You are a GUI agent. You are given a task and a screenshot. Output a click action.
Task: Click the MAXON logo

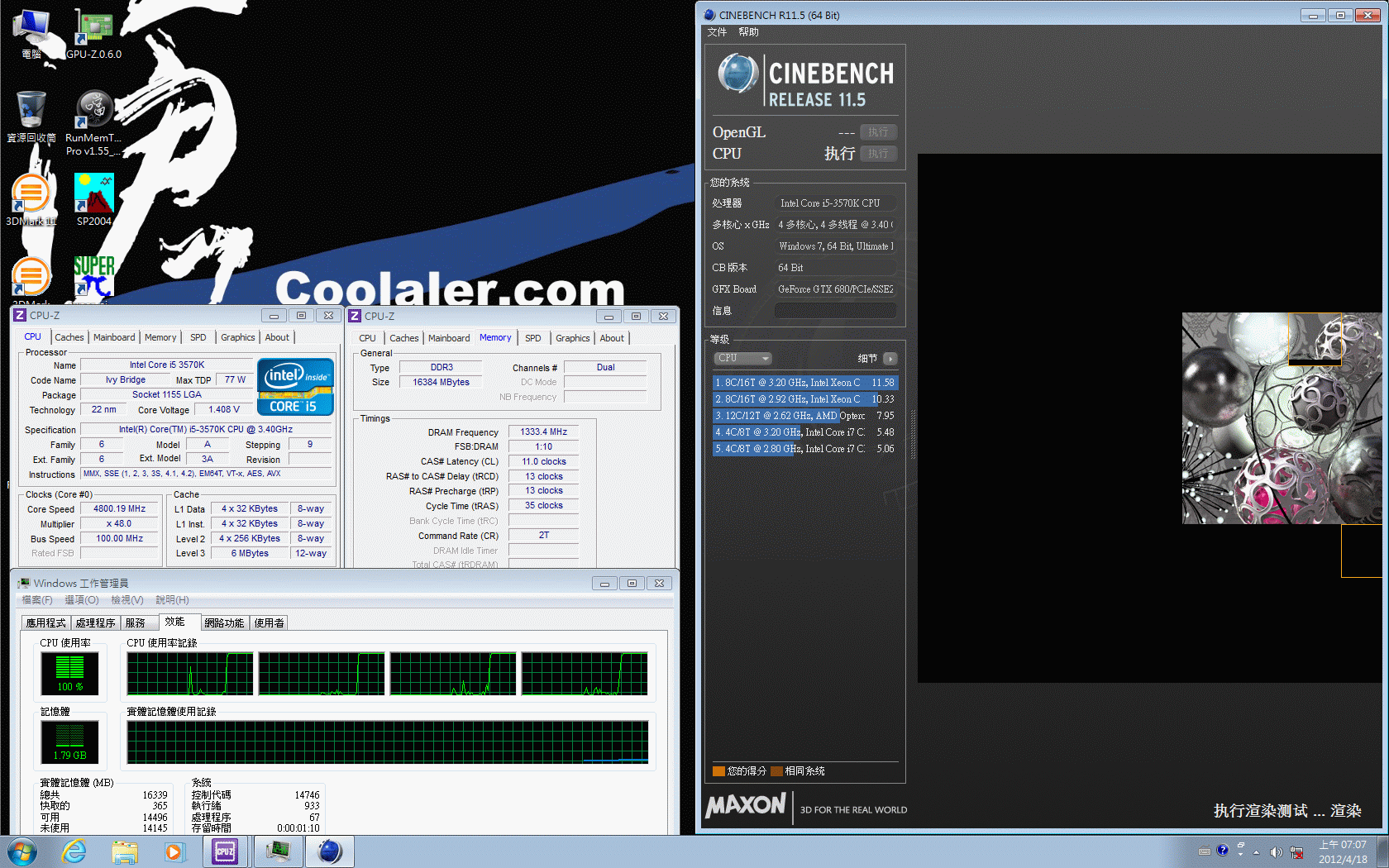click(x=746, y=805)
